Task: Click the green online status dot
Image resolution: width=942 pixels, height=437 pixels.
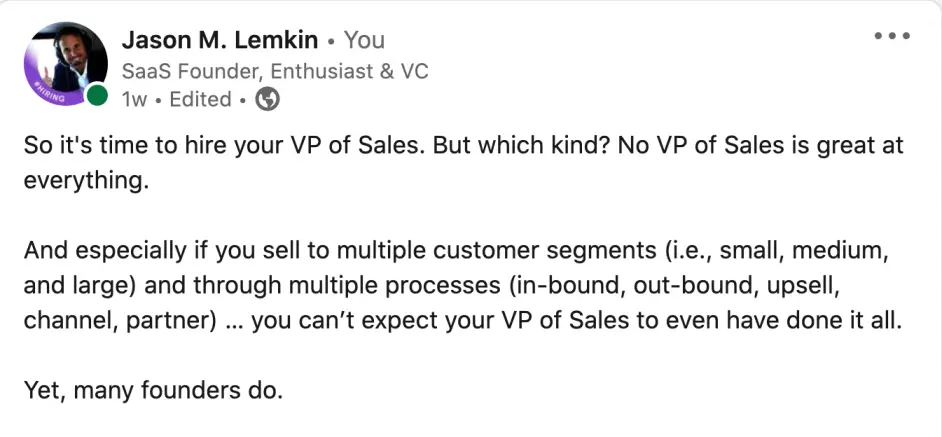Action: tap(97, 97)
